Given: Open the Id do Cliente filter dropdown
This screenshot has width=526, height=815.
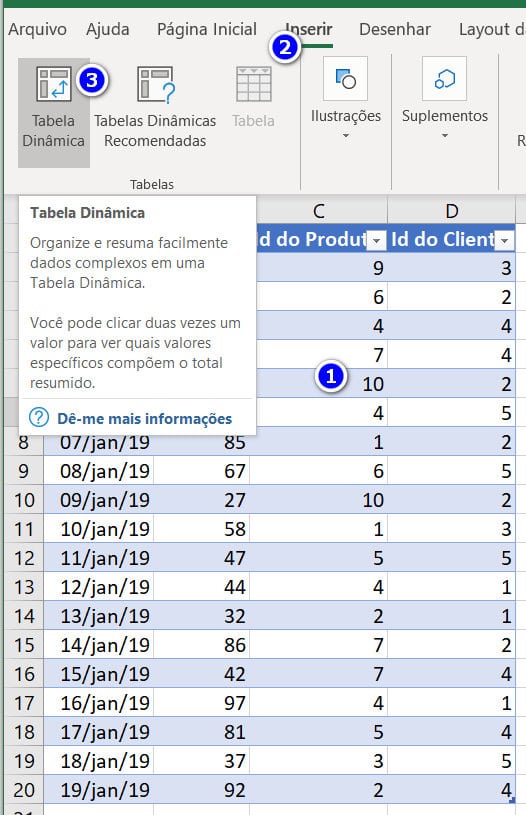Looking at the screenshot, I should 504,241.
